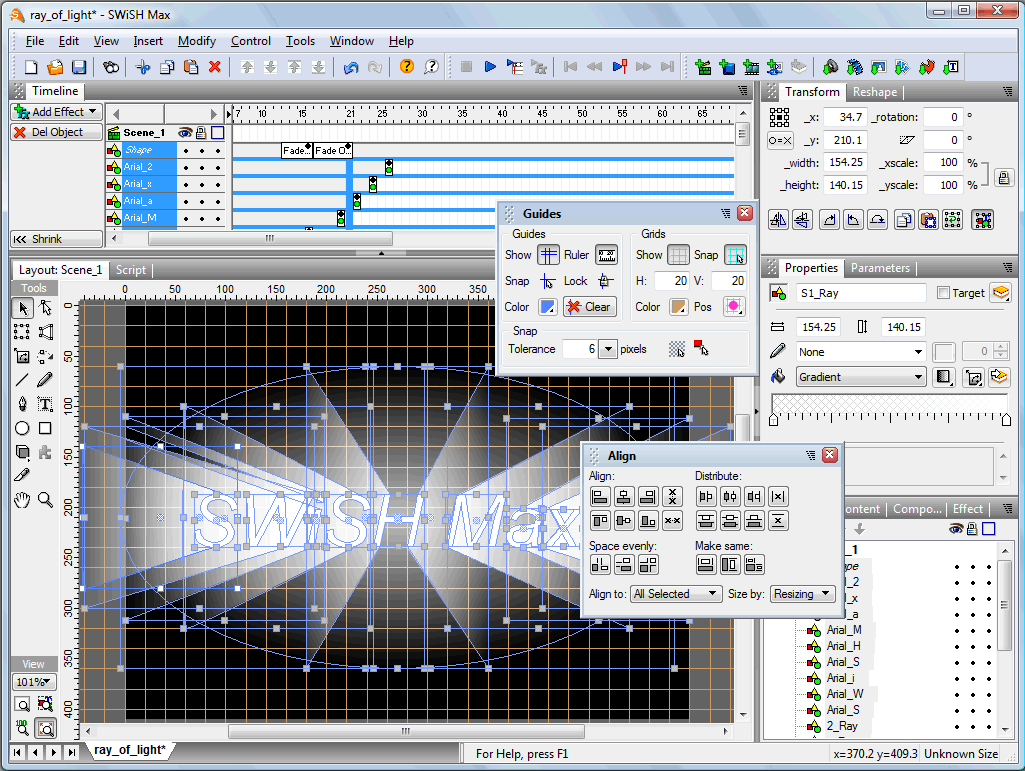Choose the Hand pan tool
The width and height of the screenshot is (1025, 771).
[x=22, y=499]
